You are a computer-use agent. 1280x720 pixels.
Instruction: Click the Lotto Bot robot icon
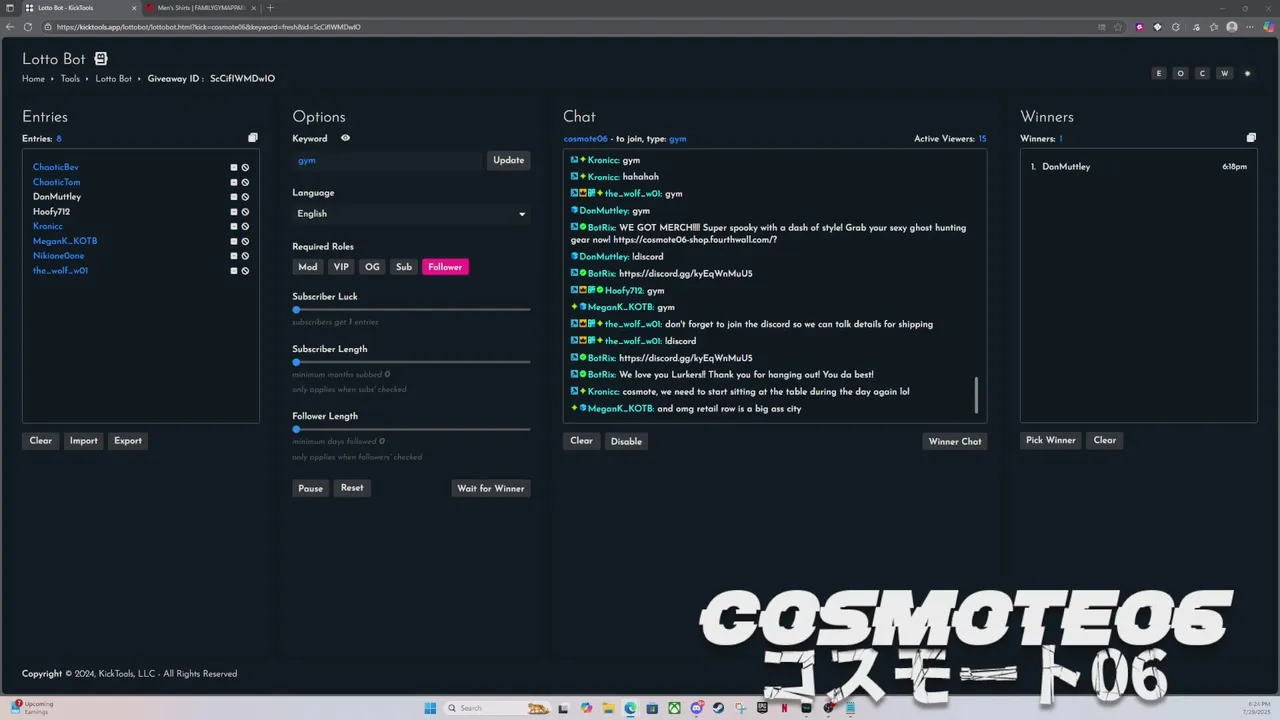pyautogui.click(x=101, y=59)
